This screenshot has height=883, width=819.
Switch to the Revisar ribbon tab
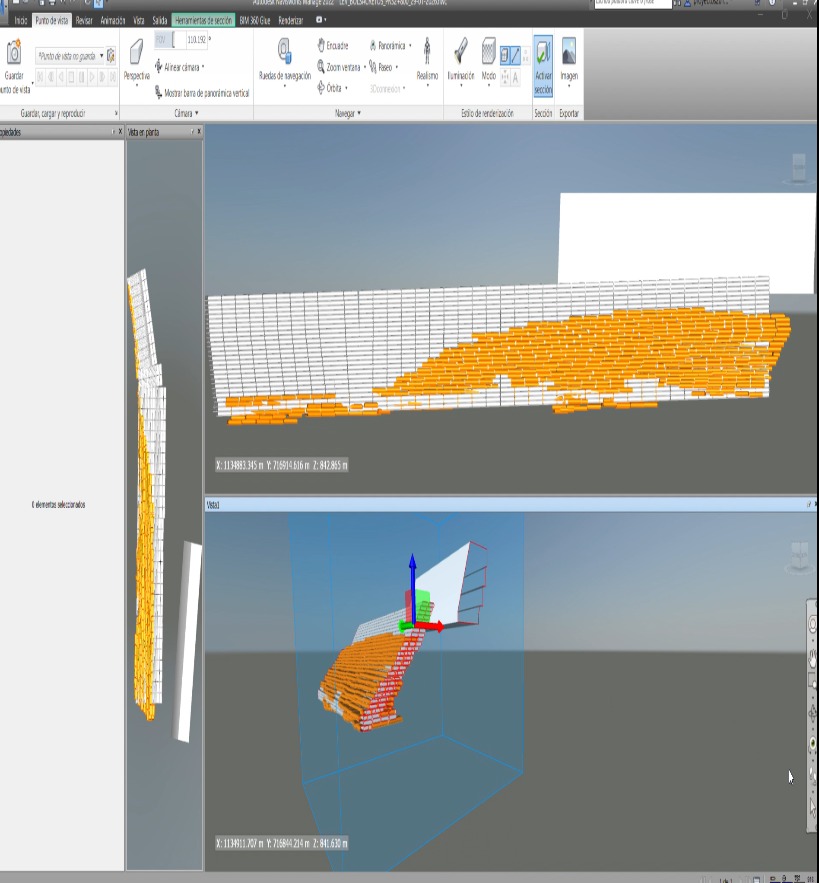(84, 20)
